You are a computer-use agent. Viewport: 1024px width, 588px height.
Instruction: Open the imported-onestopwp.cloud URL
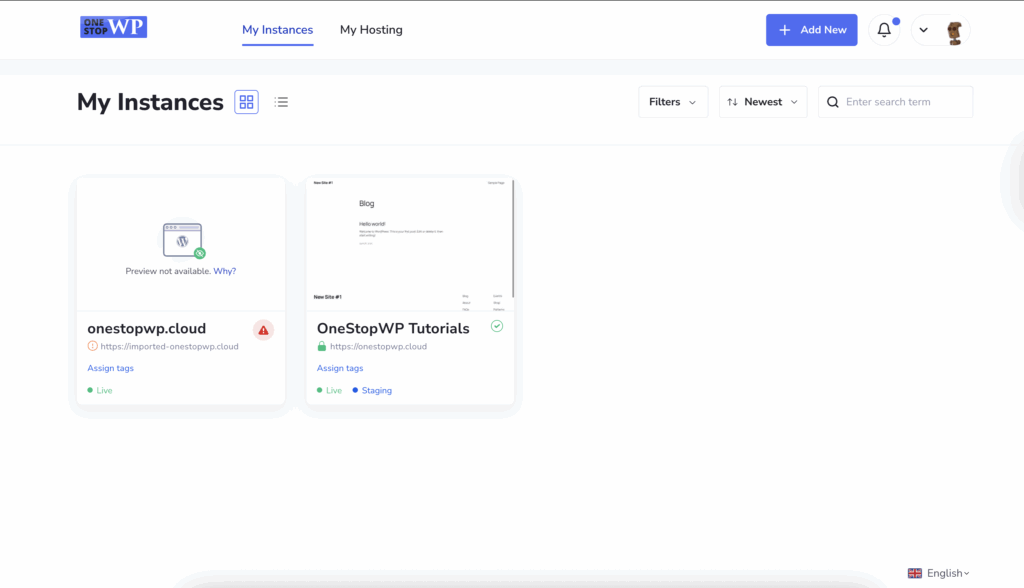(169, 346)
